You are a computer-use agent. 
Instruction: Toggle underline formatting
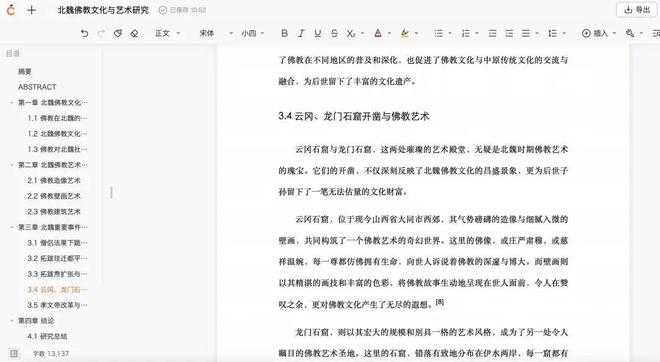click(x=317, y=33)
